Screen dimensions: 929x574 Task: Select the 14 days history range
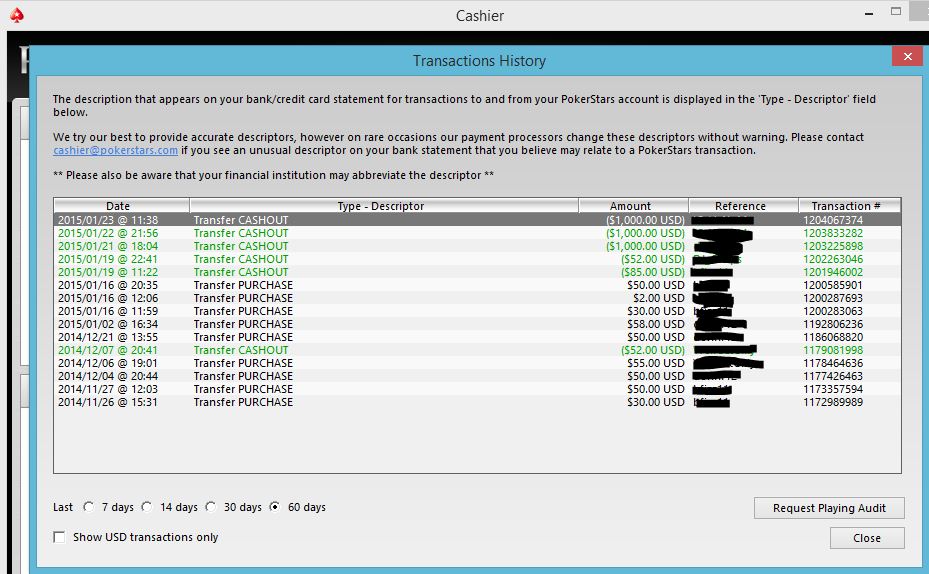pos(147,507)
